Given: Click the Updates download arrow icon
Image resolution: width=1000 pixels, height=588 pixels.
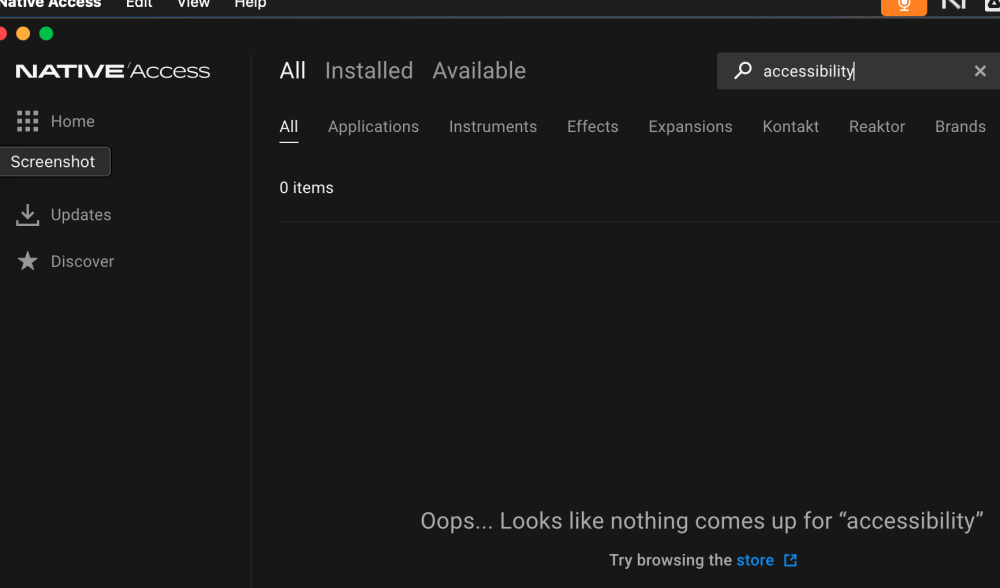Looking at the screenshot, I should (27, 215).
